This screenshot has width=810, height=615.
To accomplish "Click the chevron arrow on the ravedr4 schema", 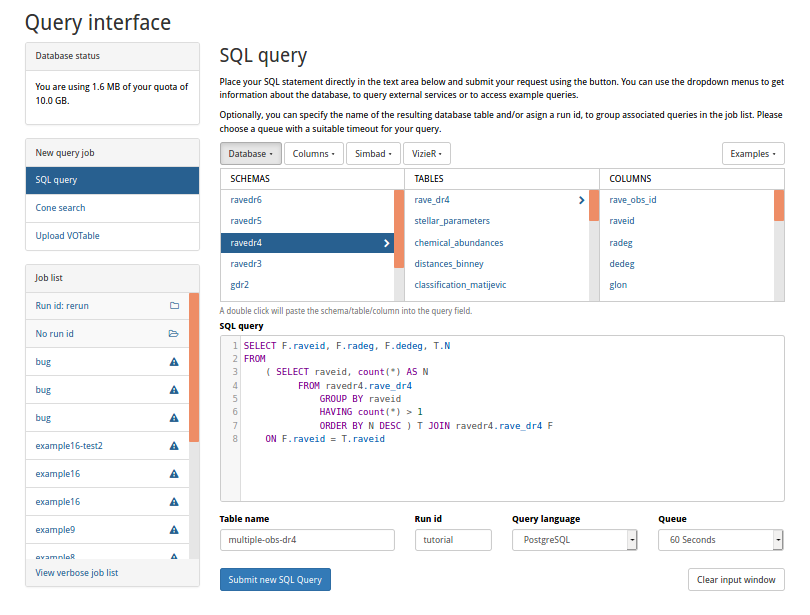I will coord(387,243).
